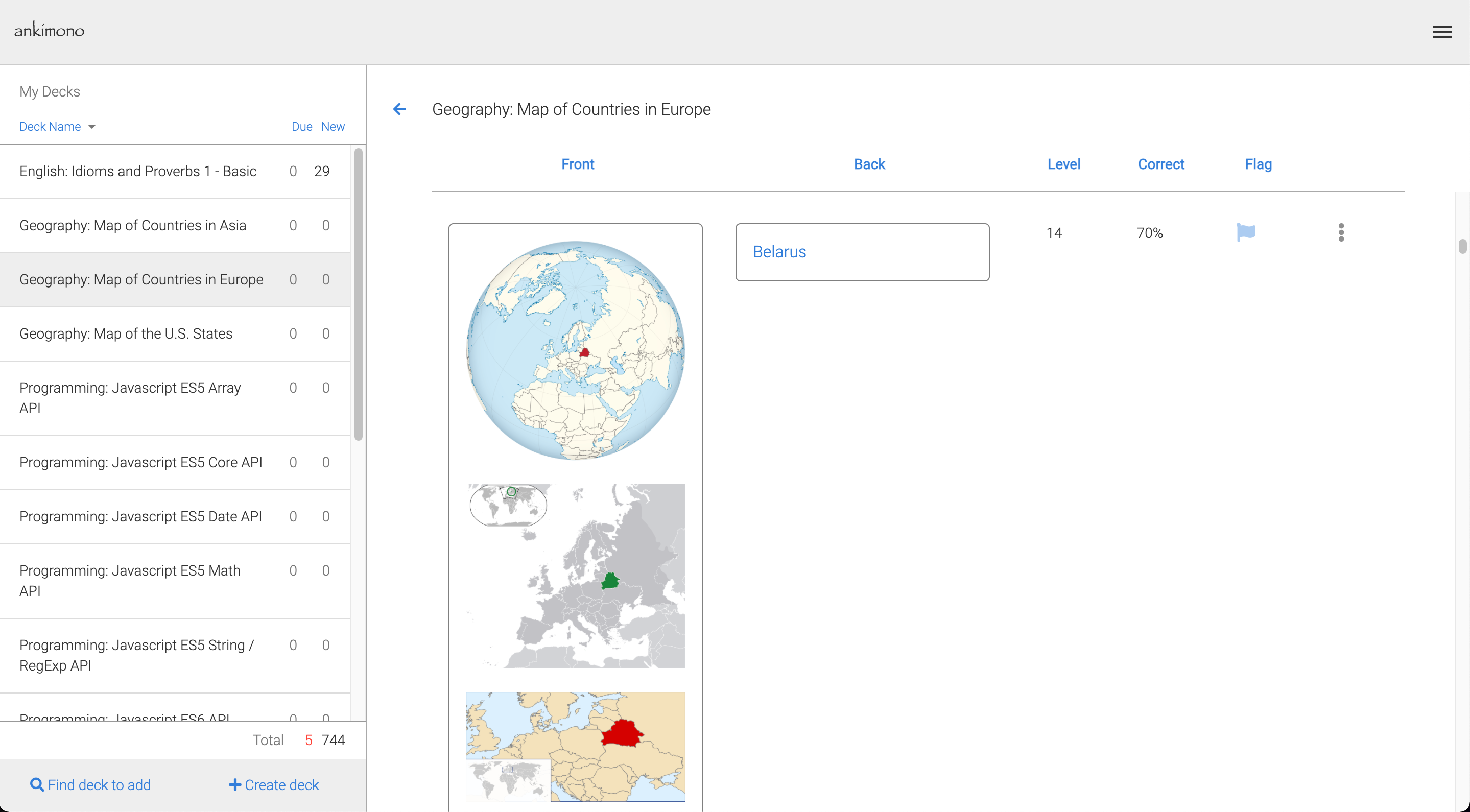Click the Find deck to add search icon

click(37, 784)
